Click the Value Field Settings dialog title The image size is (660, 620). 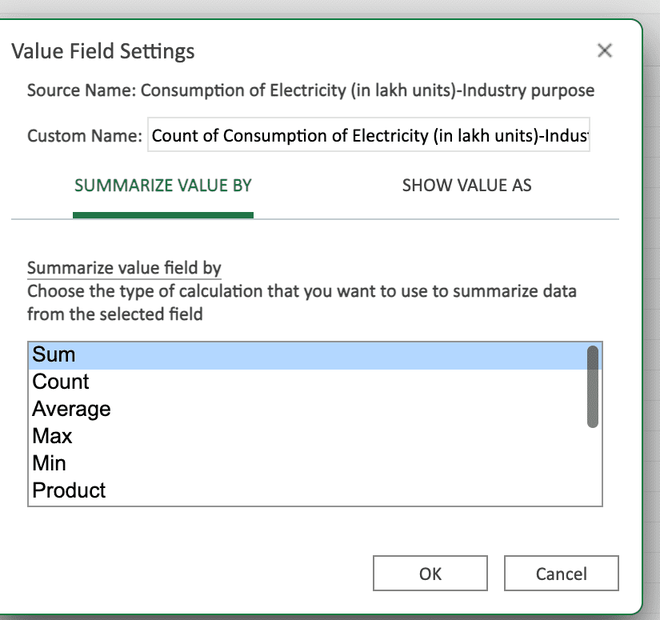pos(102,51)
